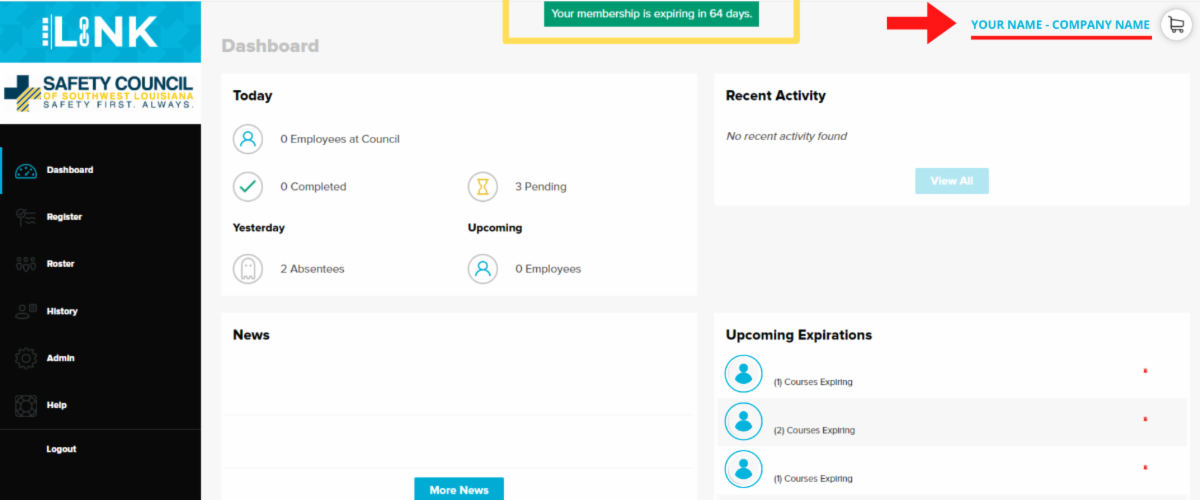Click the Upcoming Employees person icon

pyautogui.click(x=483, y=269)
